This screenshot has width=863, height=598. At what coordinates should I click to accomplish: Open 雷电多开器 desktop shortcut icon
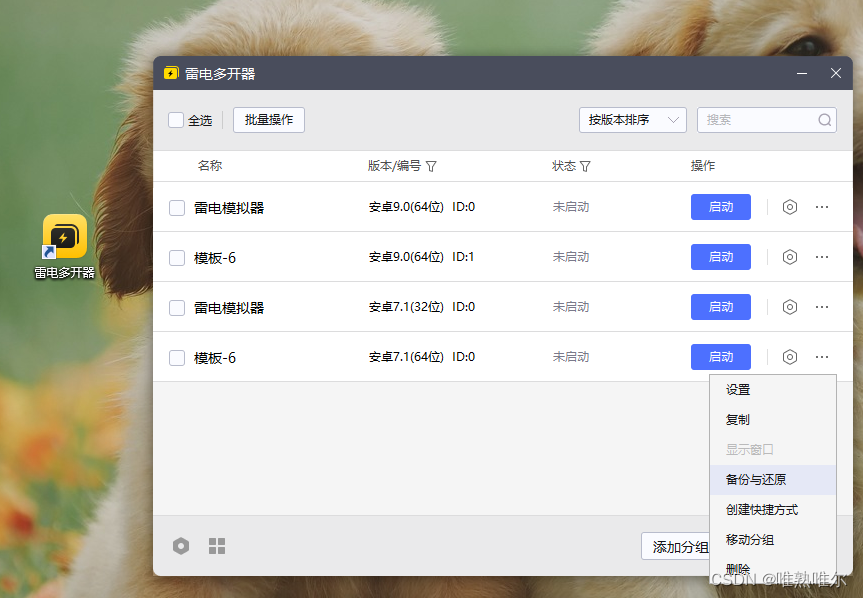click(x=65, y=237)
